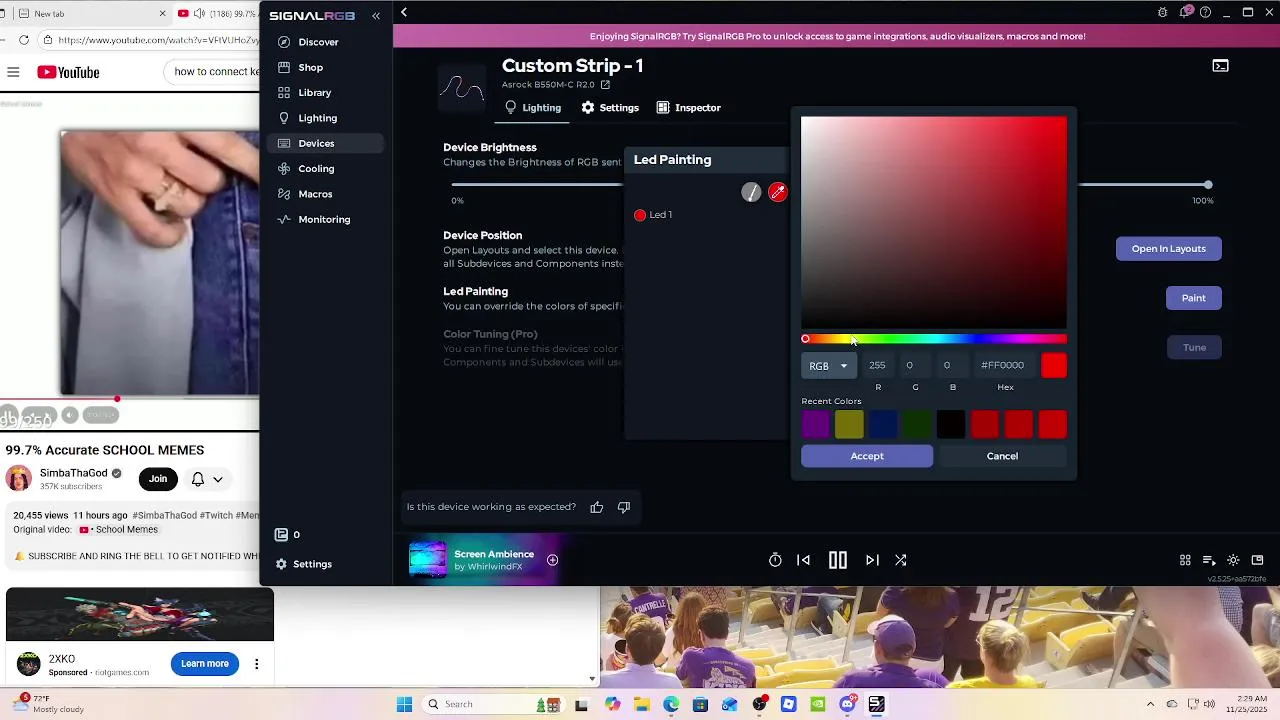Select Devices in the sidebar
The height and width of the screenshot is (720, 1280).
[326, 143]
